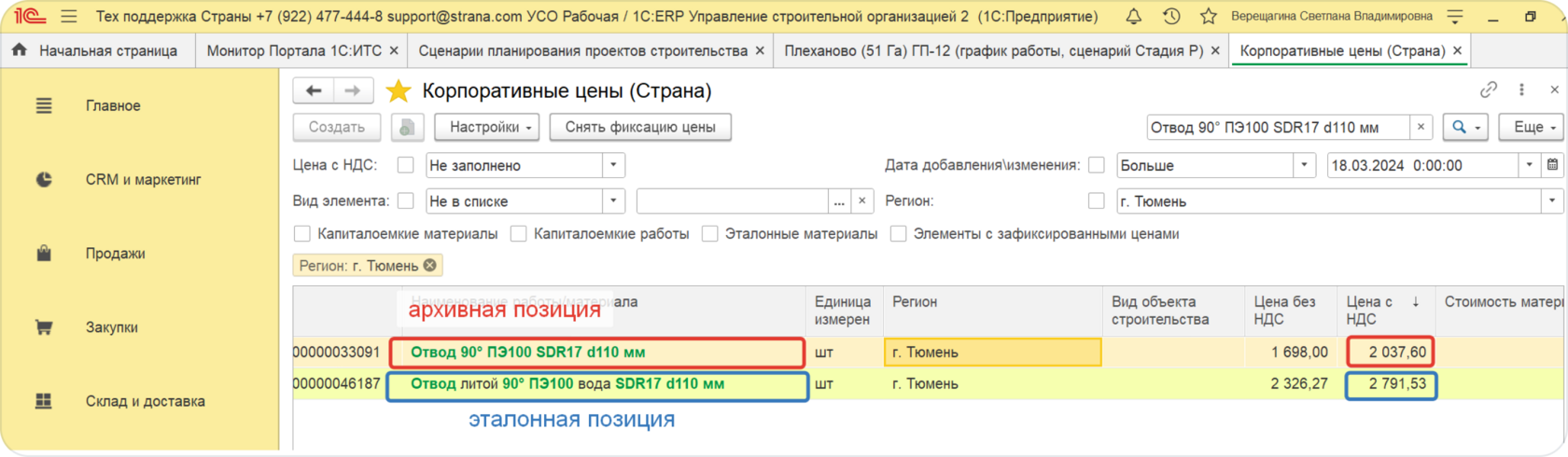
Task: Enable Вид элемента filter checkbox
Action: (405, 201)
